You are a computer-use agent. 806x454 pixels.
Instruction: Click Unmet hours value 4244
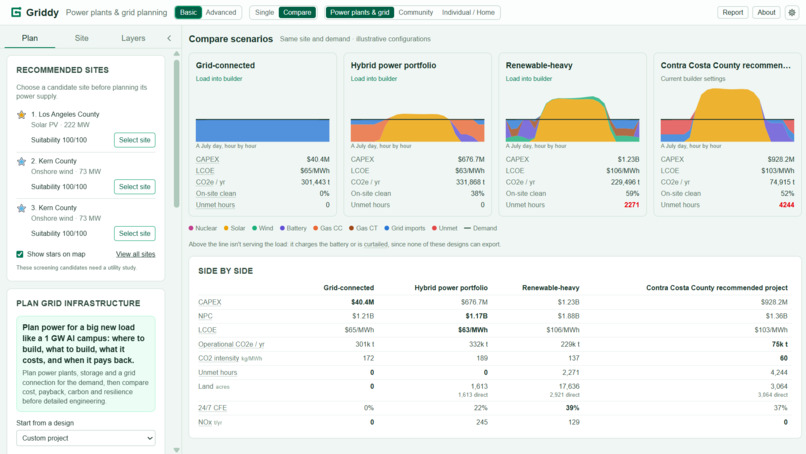pos(786,205)
